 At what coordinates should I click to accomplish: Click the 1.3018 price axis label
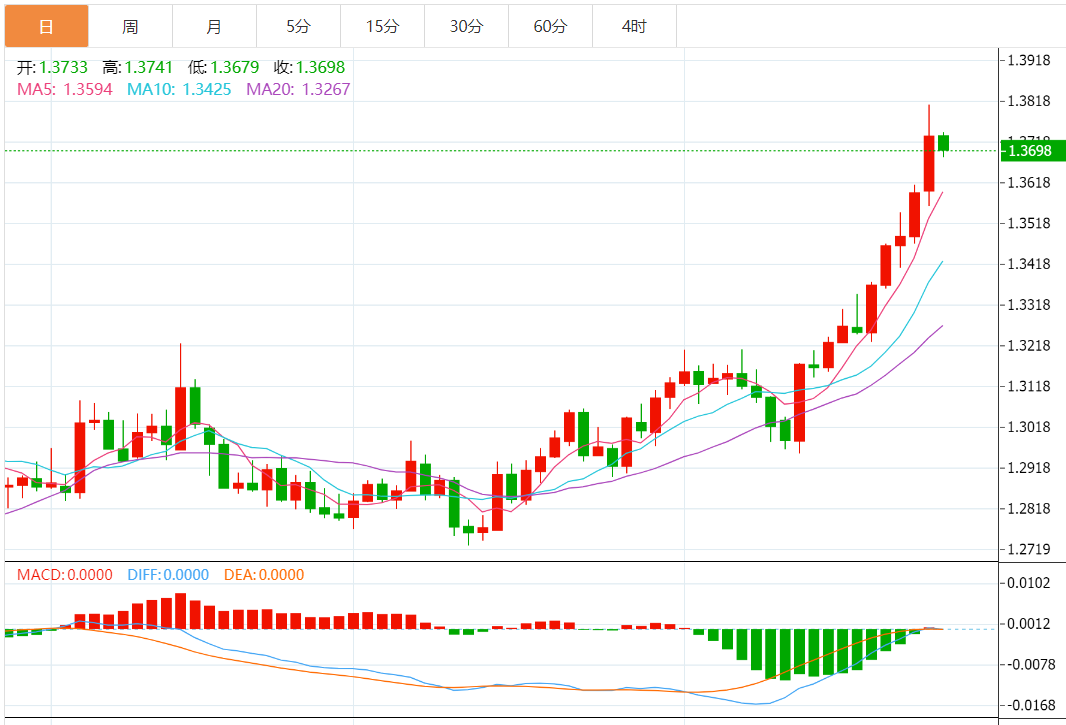pyautogui.click(x=1029, y=427)
